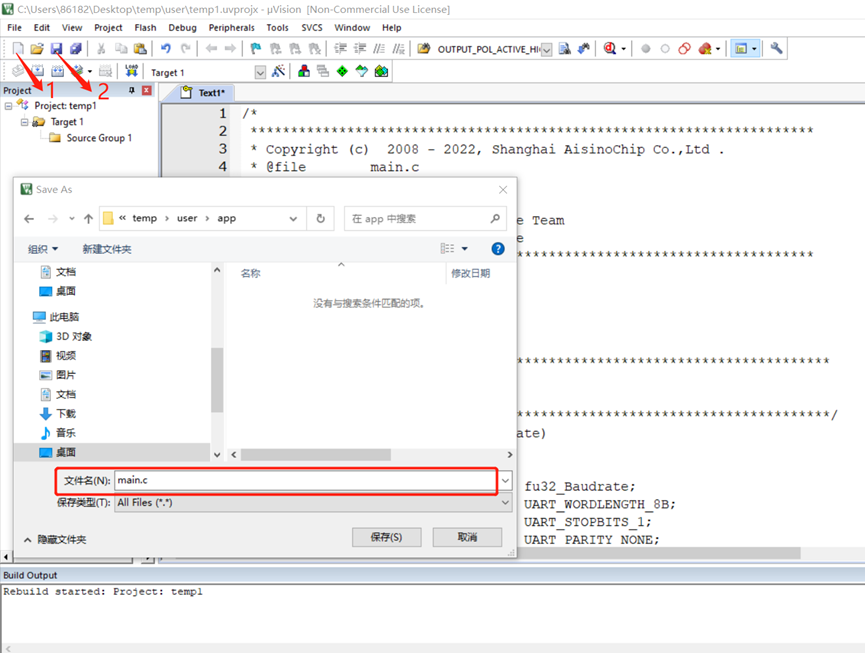Click the Target Options magic wand icon
Image resolution: width=865 pixels, height=653 pixels.
click(278, 72)
